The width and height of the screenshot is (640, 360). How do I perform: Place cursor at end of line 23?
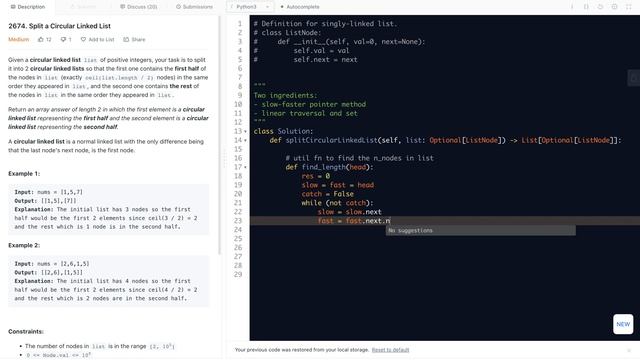pos(391,221)
